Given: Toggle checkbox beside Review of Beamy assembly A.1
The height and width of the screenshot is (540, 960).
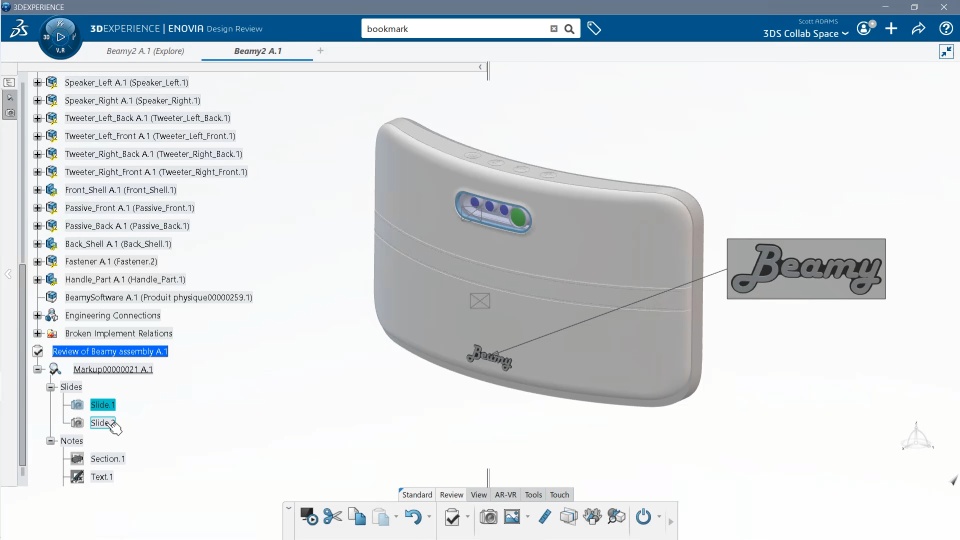Looking at the screenshot, I should 37,351.
